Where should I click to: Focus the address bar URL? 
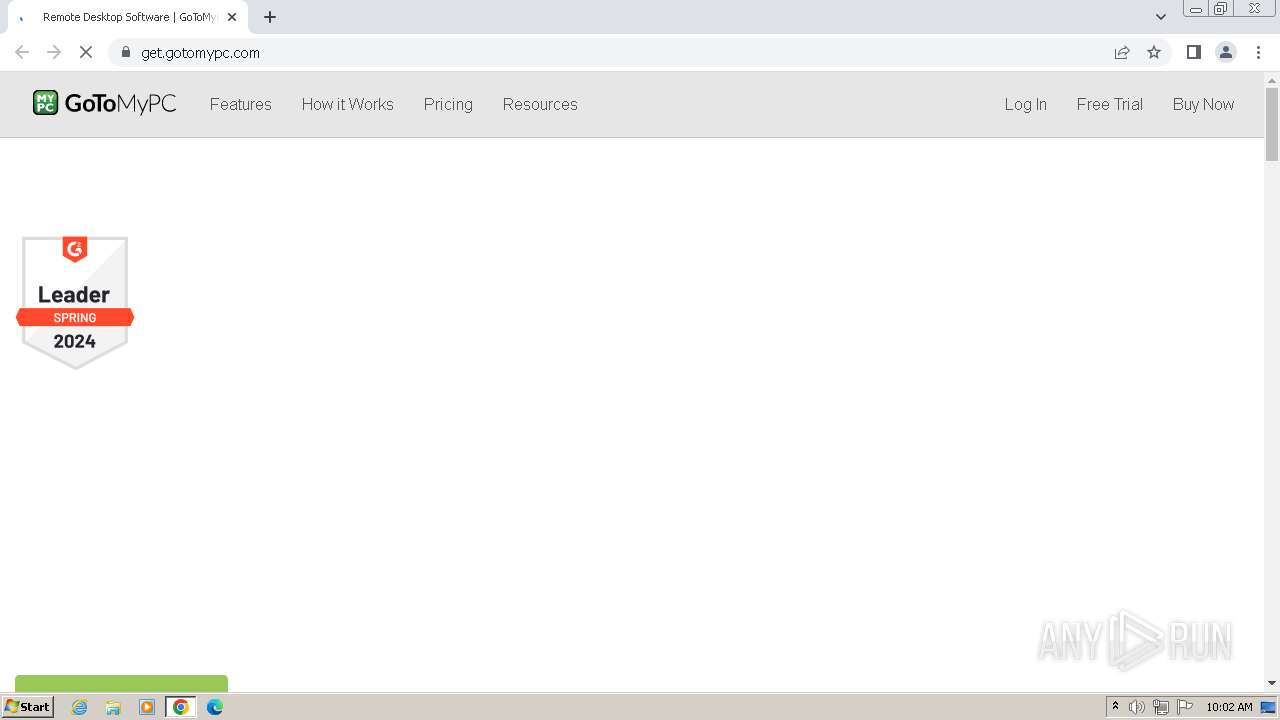tap(200, 52)
